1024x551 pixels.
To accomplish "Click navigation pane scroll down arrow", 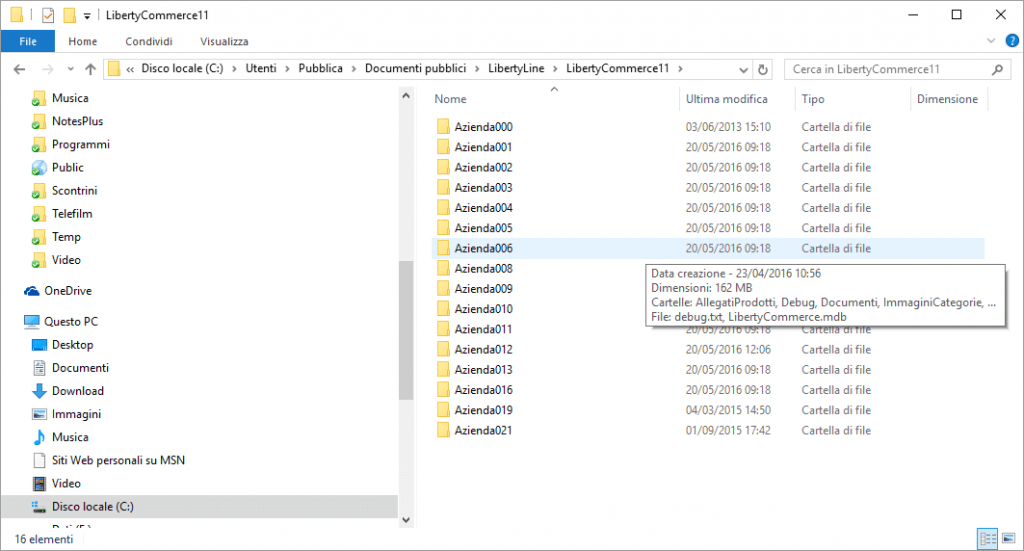I will click(406, 520).
